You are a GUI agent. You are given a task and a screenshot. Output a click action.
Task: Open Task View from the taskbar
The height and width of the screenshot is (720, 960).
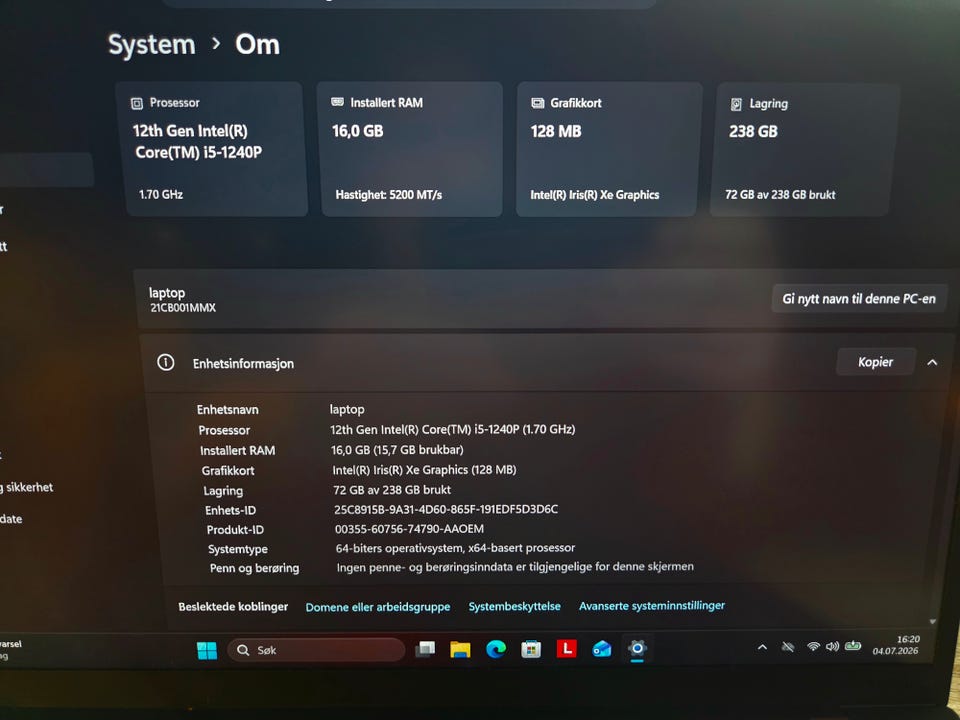[x=425, y=649]
